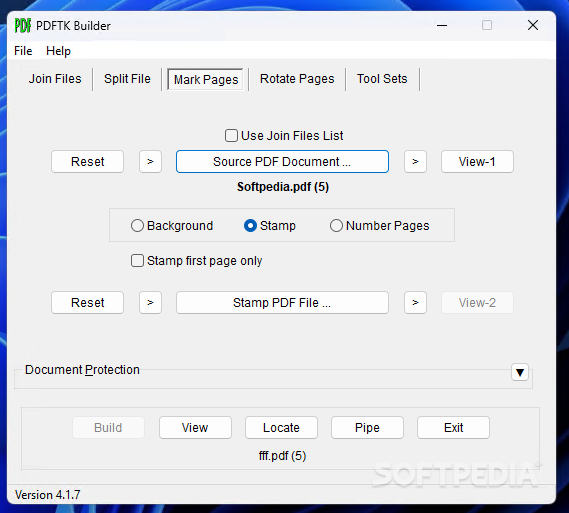Viewport: 569px width, 513px height.
Task: Click the Pipe button
Action: tap(367, 428)
